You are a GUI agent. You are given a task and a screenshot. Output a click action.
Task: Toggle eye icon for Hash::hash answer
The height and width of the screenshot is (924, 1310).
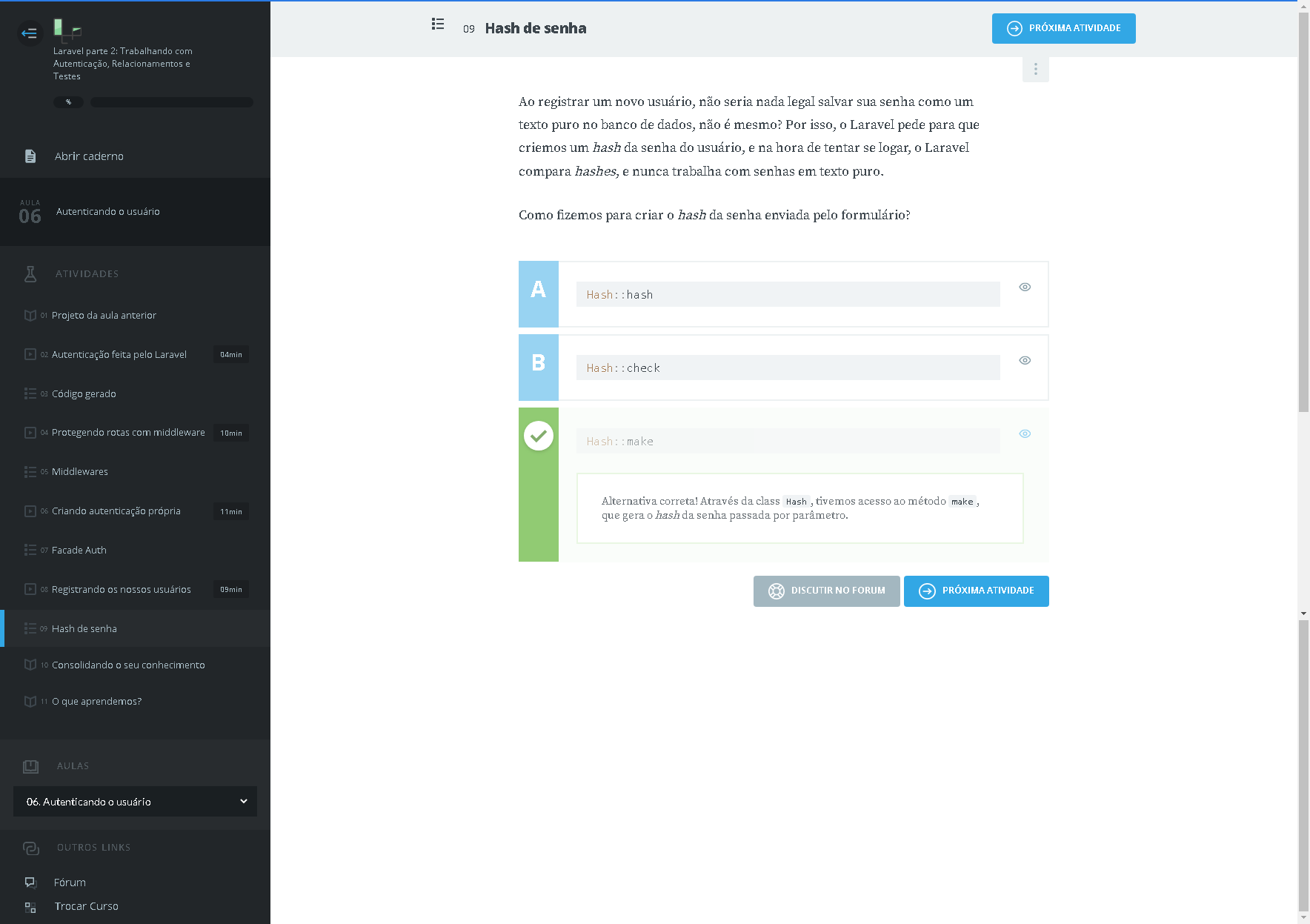click(x=1025, y=287)
